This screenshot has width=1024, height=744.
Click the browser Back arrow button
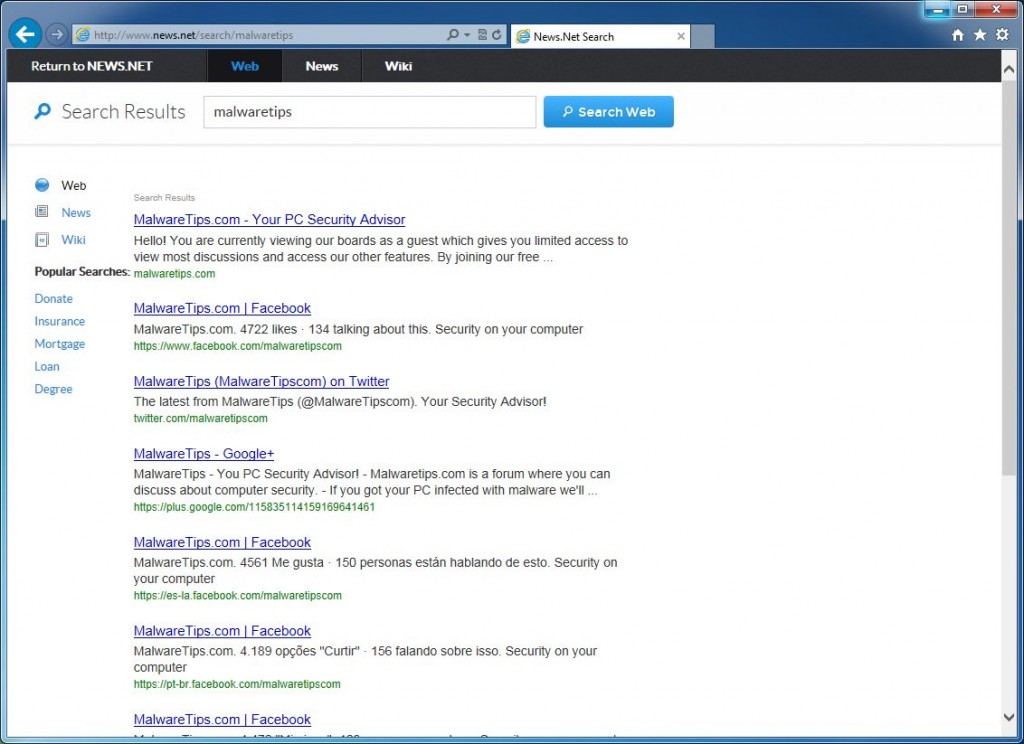(25, 34)
